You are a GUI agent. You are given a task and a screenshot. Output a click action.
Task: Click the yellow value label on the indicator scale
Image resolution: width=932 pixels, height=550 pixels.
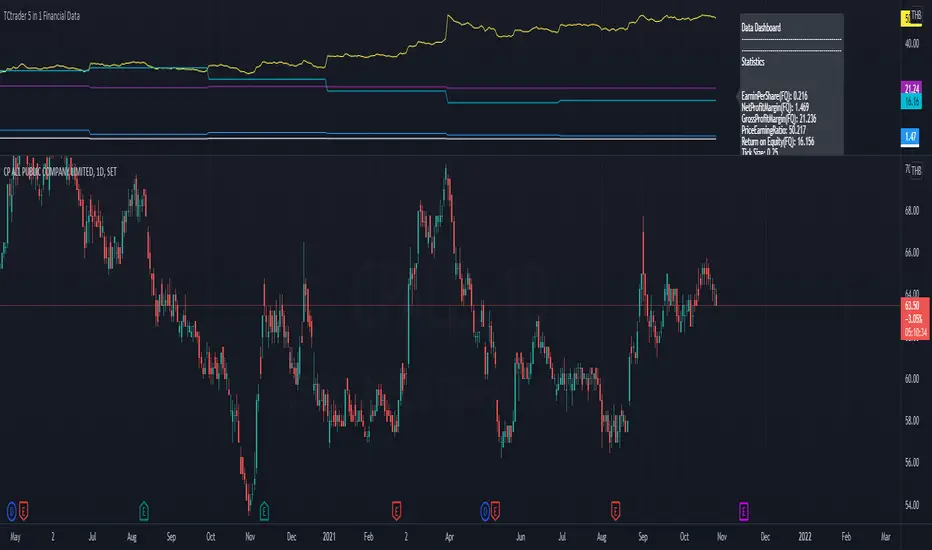[x=906, y=18]
